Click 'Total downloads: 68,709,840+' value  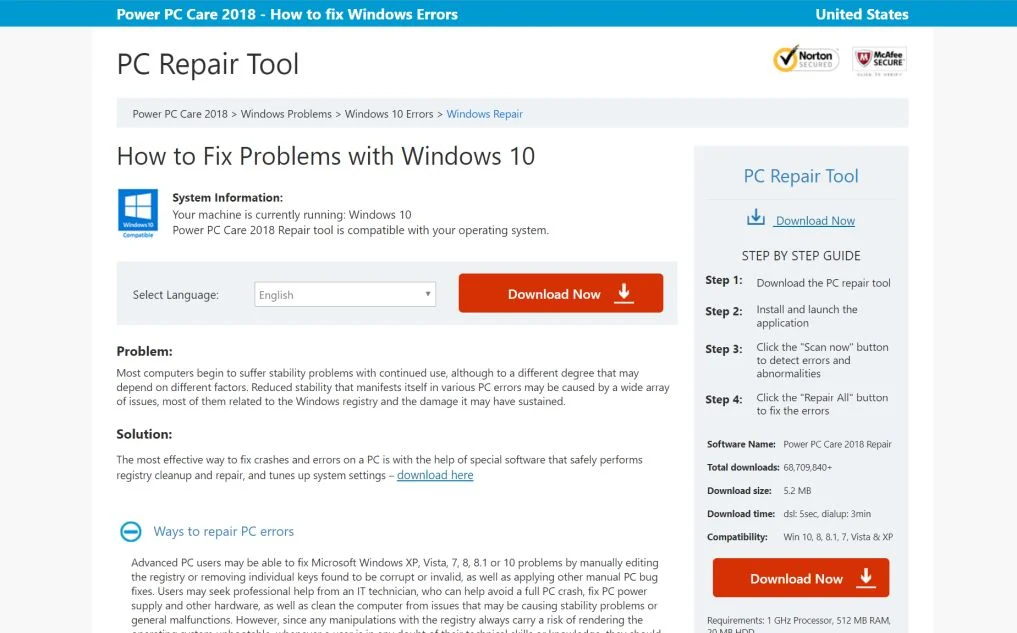pos(808,468)
